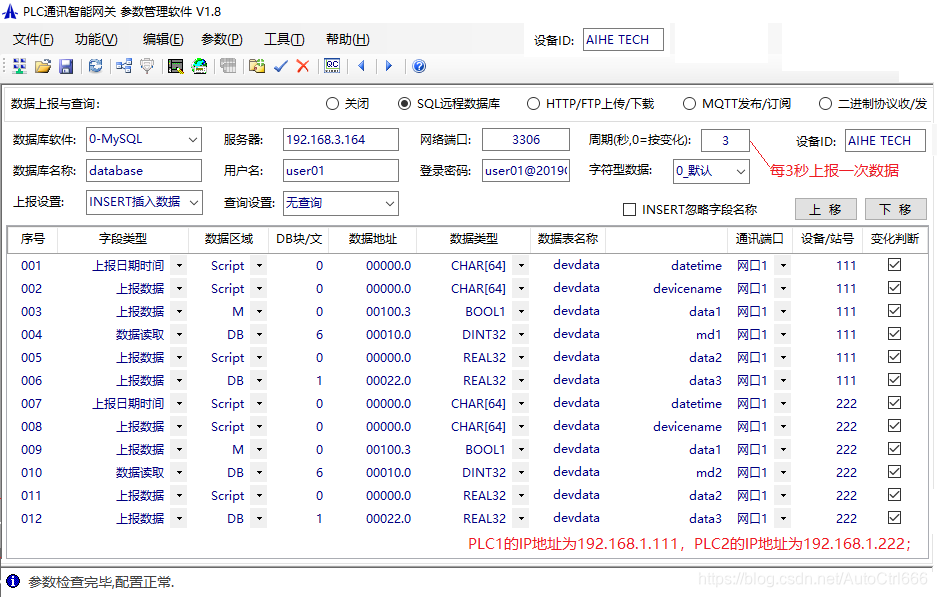
Task: Click the network devices icon in toolbar
Action: point(19,66)
